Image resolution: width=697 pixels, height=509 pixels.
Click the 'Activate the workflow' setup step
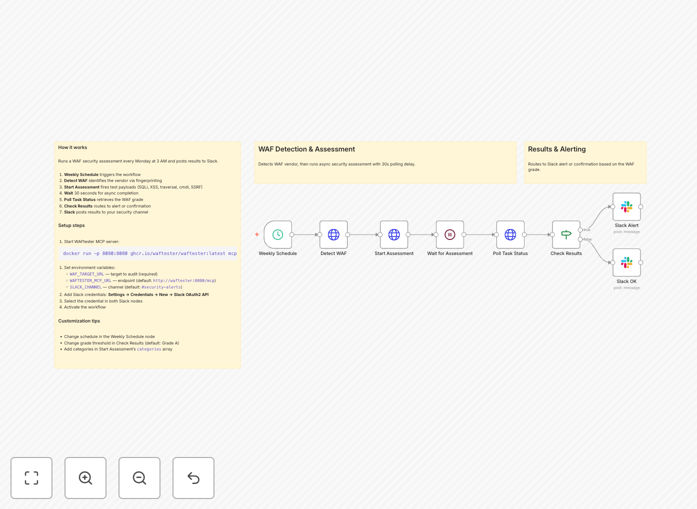pyautogui.click(x=85, y=307)
